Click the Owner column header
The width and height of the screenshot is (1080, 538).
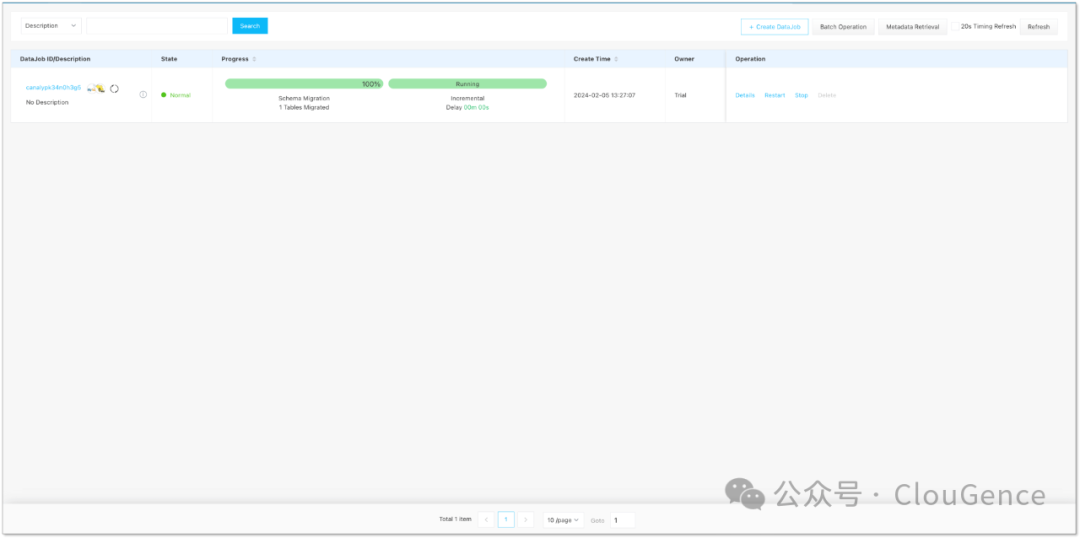tap(684, 59)
